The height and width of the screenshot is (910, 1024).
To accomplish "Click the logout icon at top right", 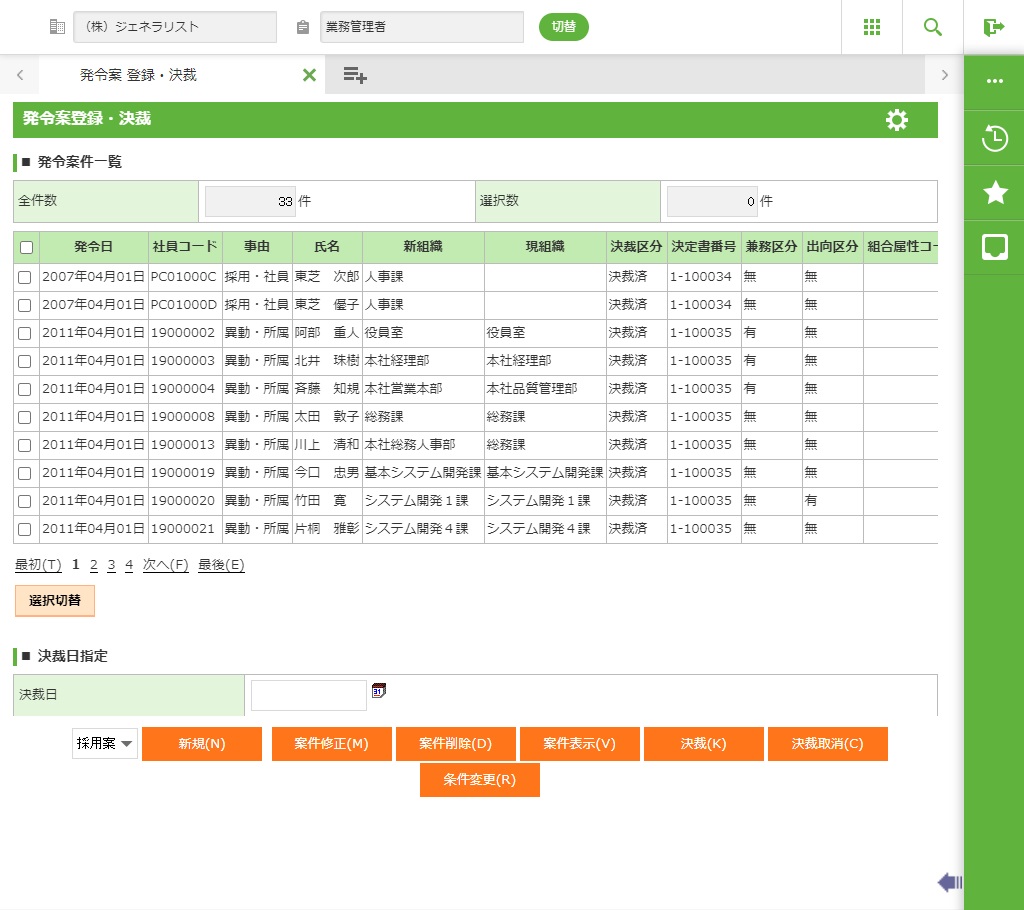I will (x=993, y=27).
